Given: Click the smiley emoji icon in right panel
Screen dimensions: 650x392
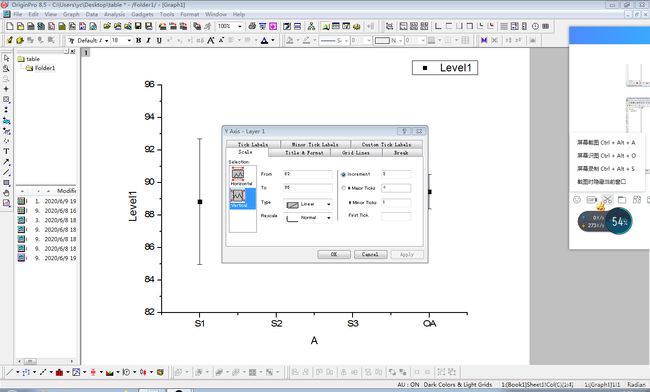Looking at the screenshot, I should (577, 200).
